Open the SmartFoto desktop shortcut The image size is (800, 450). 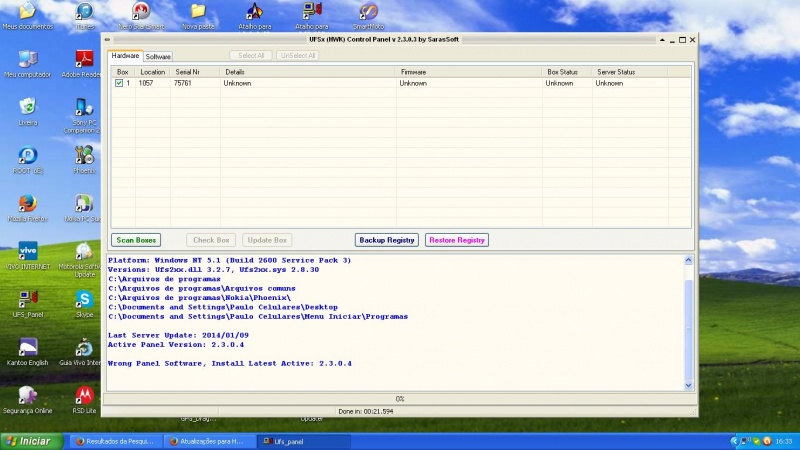click(368, 15)
